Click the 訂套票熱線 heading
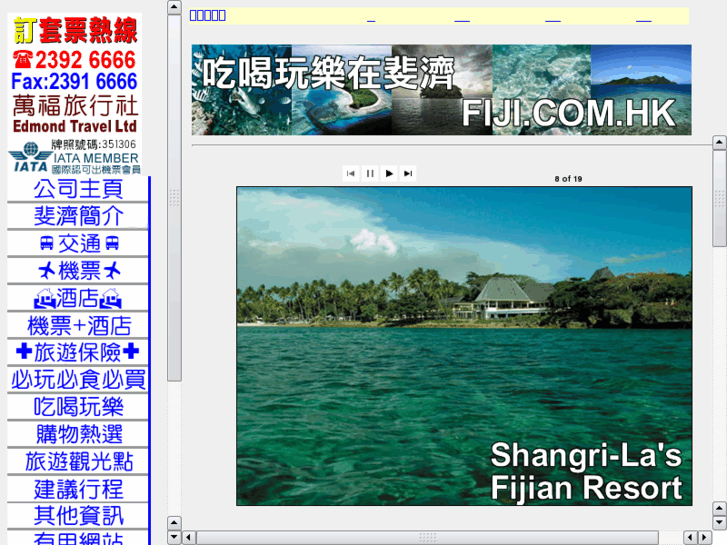This screenshot has height=545, width=727. click(75, 30)
